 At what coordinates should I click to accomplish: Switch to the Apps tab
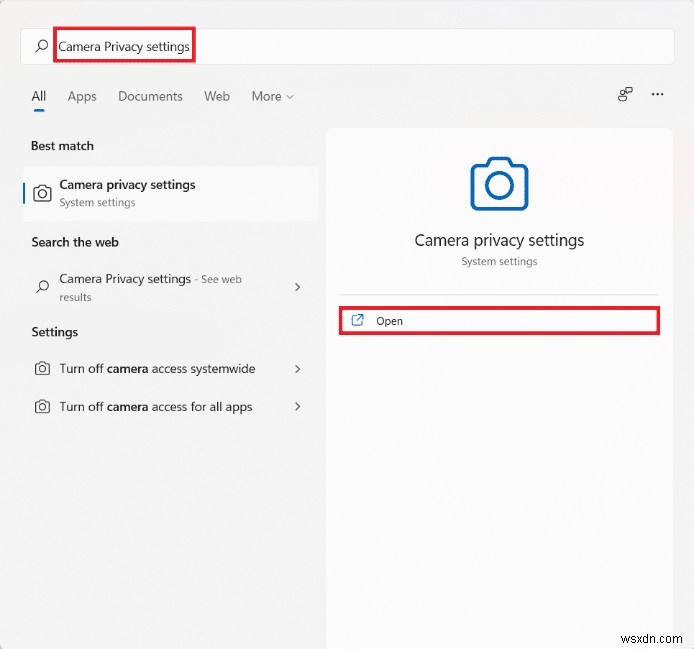(x=82, y=96)
